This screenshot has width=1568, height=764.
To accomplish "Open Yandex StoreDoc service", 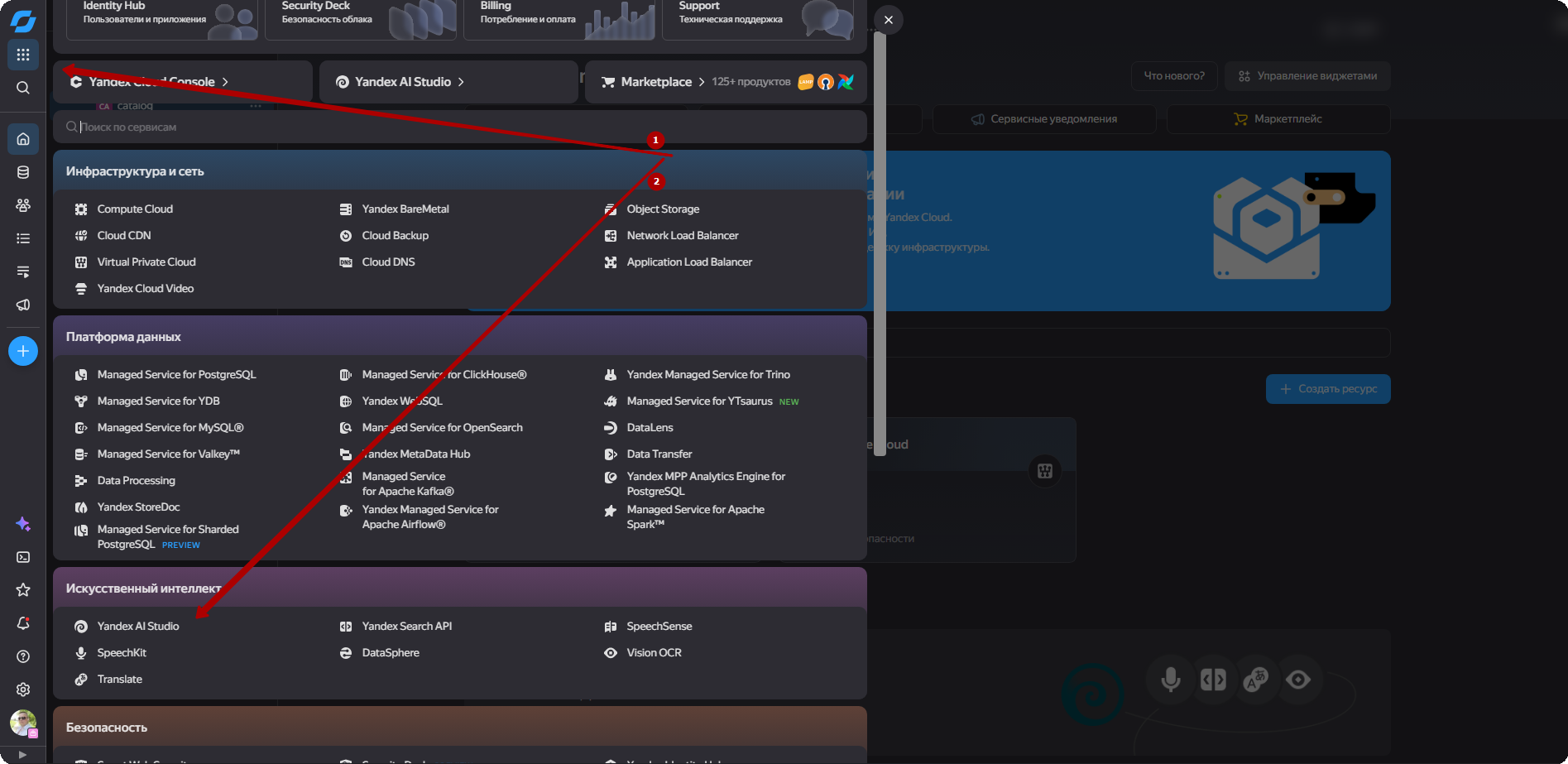I will [x=138, y=507].
